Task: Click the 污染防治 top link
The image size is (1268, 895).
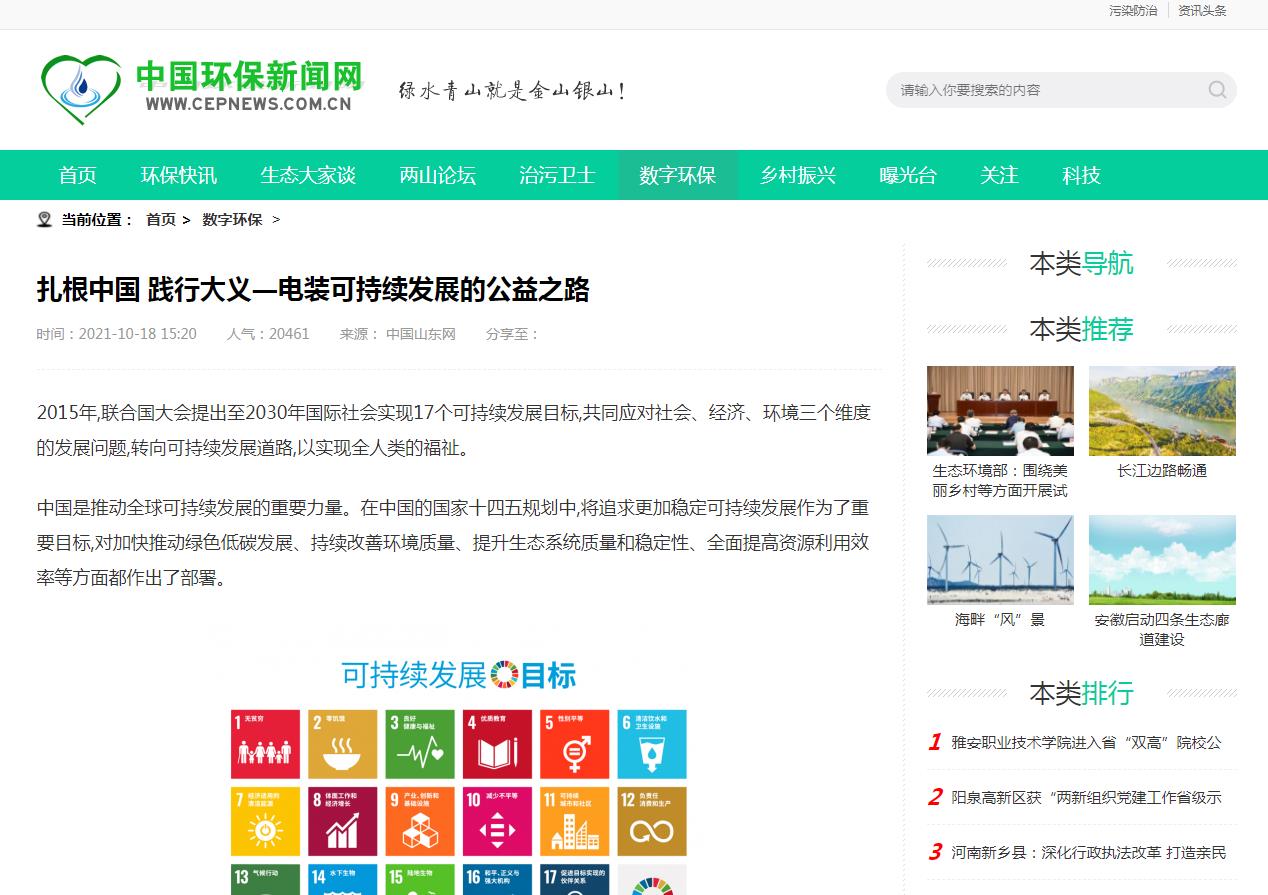Action: click(x=1133, y=11)
